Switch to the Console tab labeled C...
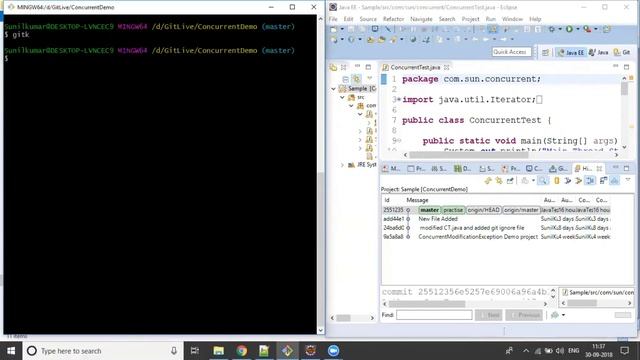The height and width of the screenshot is (360, 640). click(x=534, y=169)
